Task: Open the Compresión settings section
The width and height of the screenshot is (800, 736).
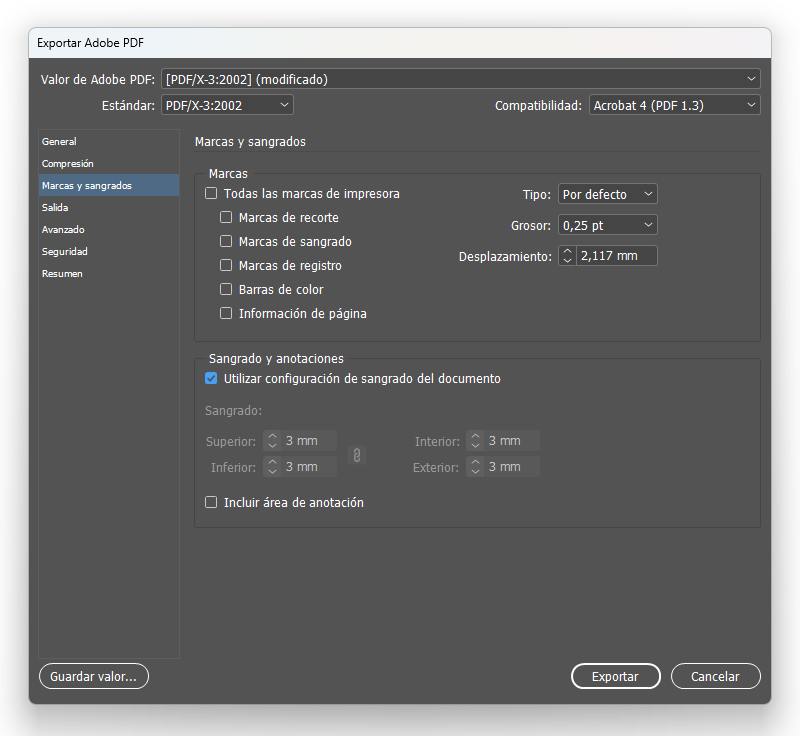Action: click(109, 164)
